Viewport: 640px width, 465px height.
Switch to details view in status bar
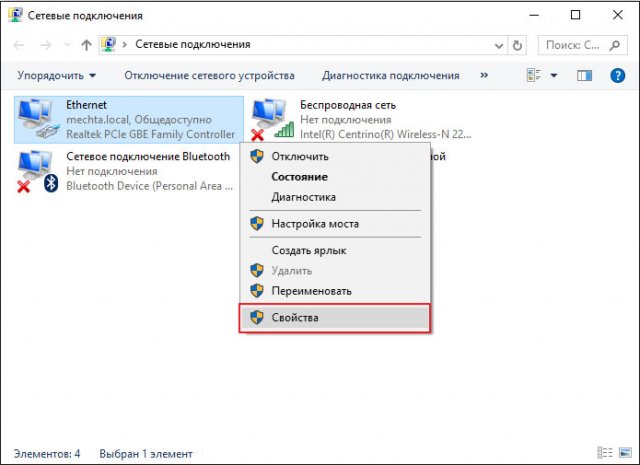(605, 453)
